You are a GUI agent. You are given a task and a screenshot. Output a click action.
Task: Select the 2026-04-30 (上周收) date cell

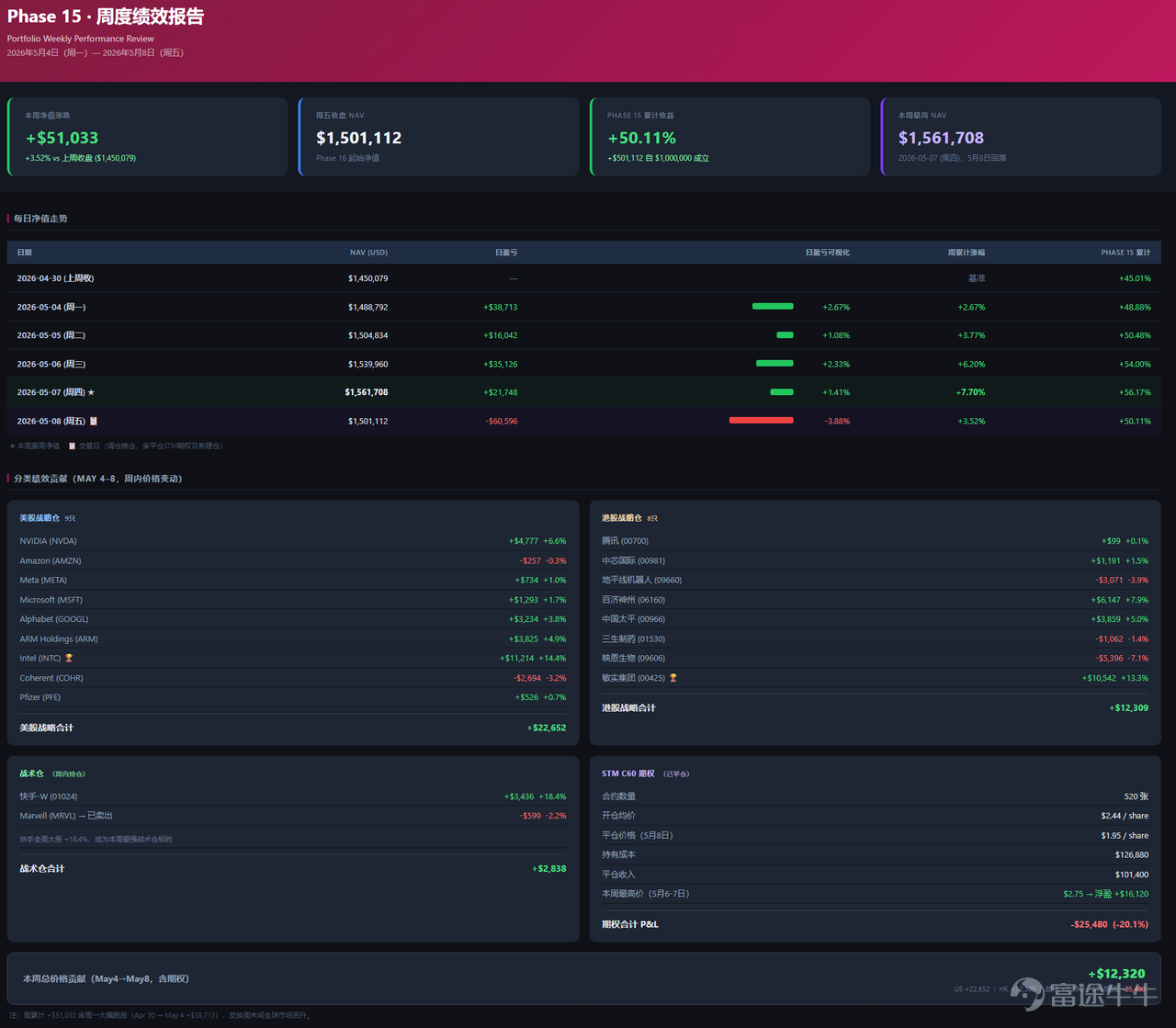pos(56,278)
